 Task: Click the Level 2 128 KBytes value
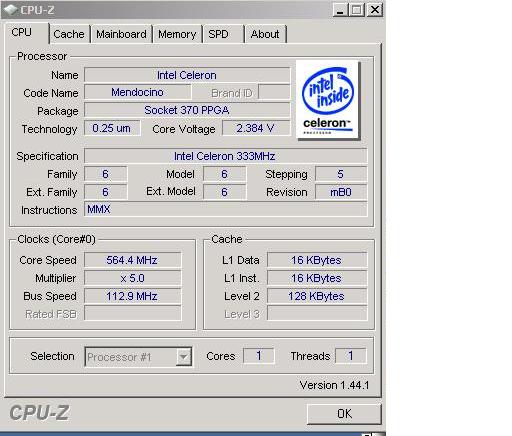(x=317, y=296)
